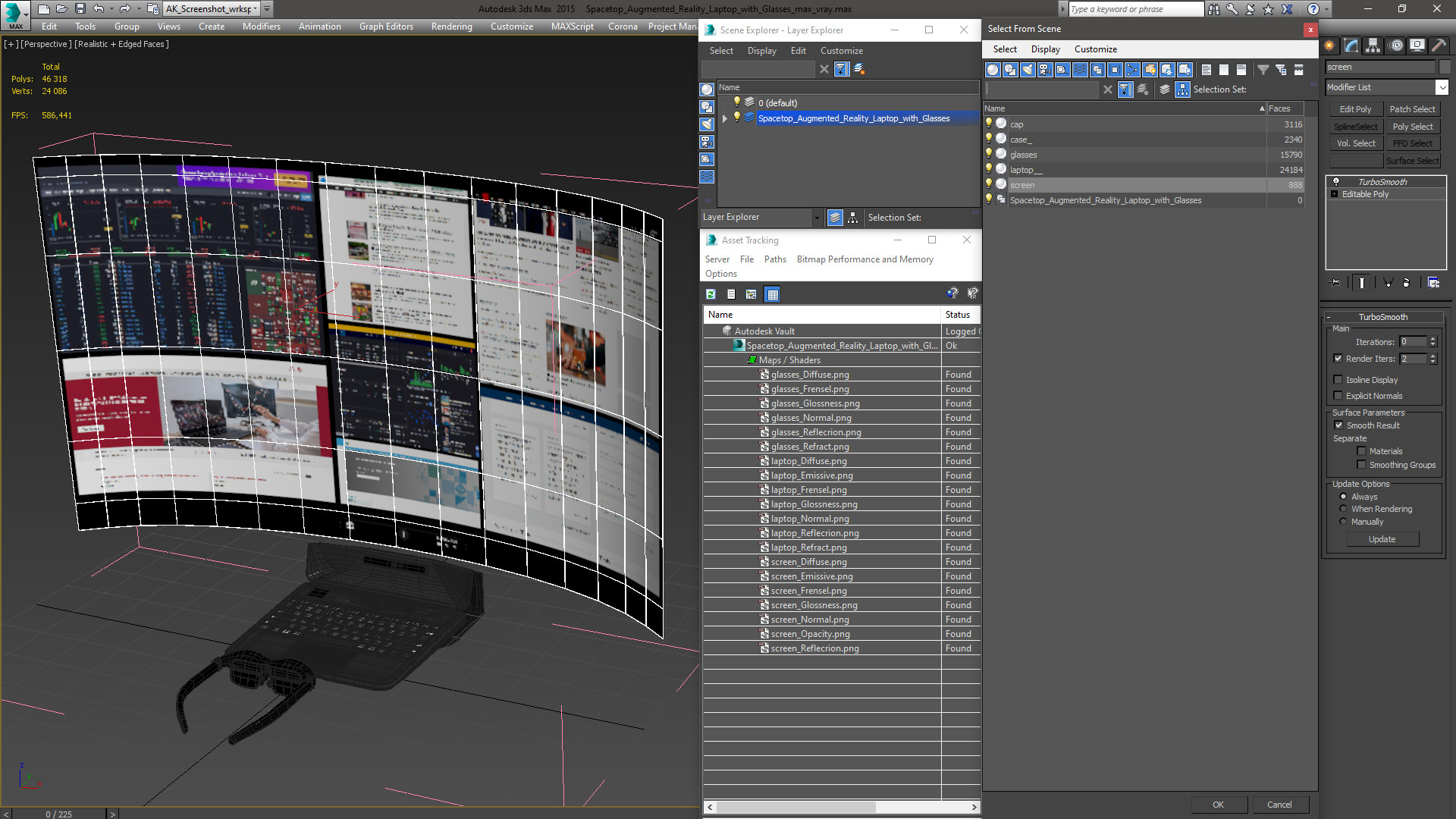Image resolution: width=1456 pixels, height=819 pixels.
Task: Click the Edit Poly modifier button
Action: pos(1355,109)
